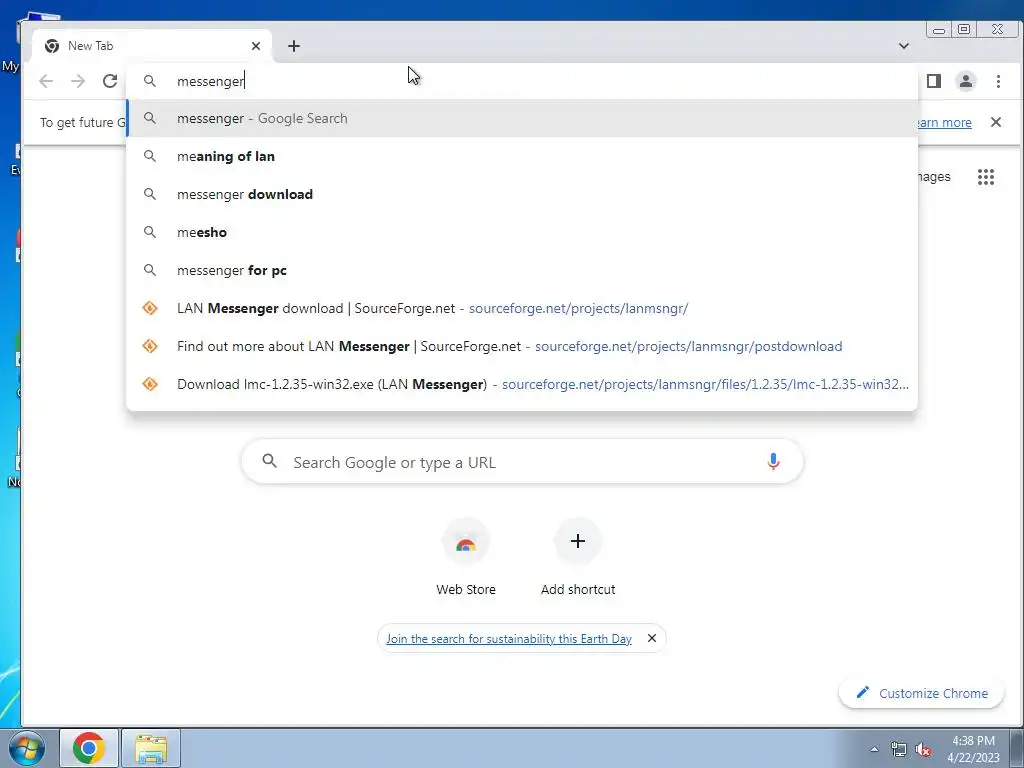The width and height of the screenshot is (1024, 768).
Task: Dismiss the Earth Day promo with its X
Action: (x=652, y=638)
